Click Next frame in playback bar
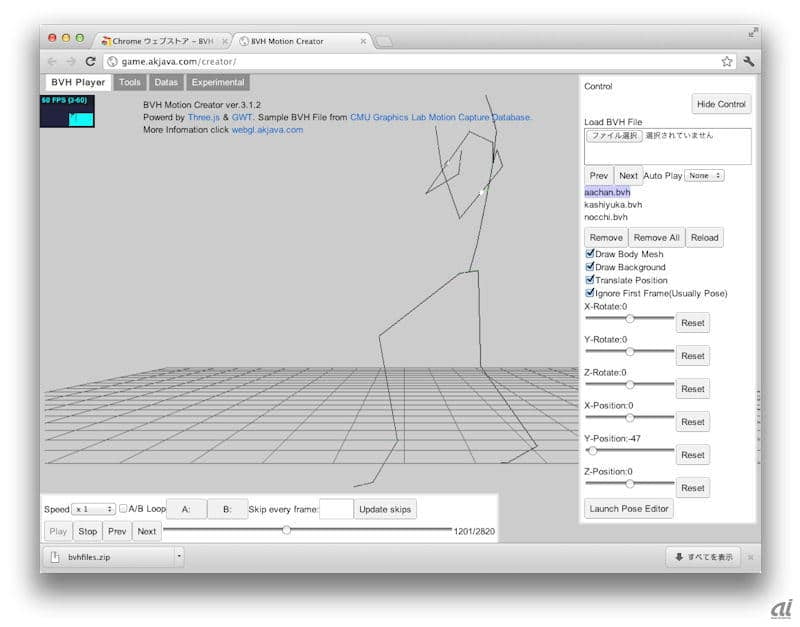Image resolution: width=800 pixels, height=627 pixels. pos(146,532)
